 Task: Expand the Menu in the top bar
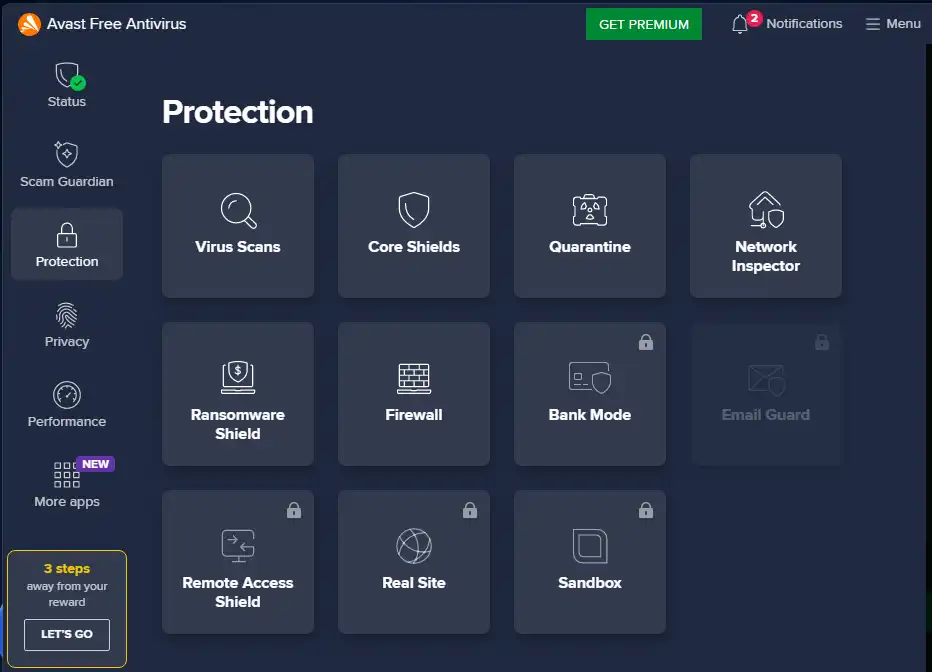pyautogui.click(x=893, y=23)
